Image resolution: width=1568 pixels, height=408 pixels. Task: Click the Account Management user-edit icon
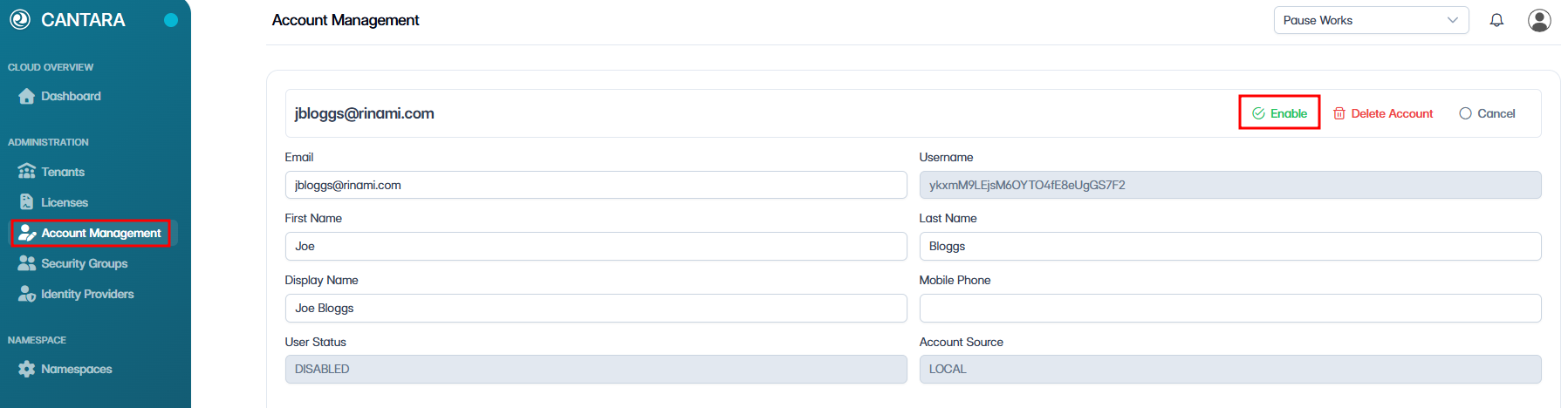[27, 233]
